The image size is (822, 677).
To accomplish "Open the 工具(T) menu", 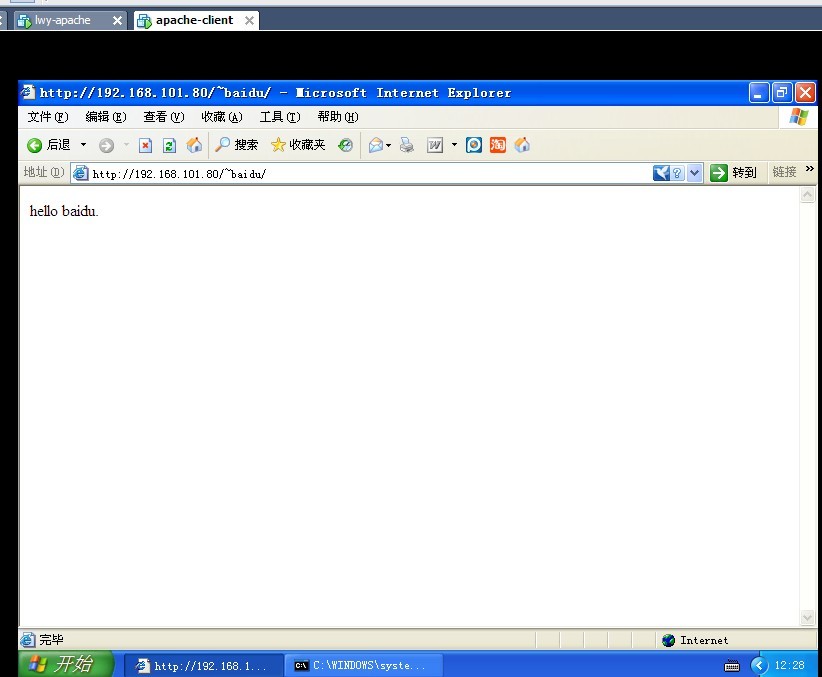I will click(280, 117).
